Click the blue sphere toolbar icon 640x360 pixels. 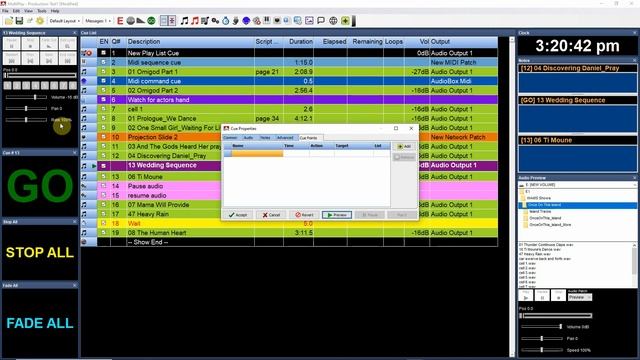tap(246, 20)
